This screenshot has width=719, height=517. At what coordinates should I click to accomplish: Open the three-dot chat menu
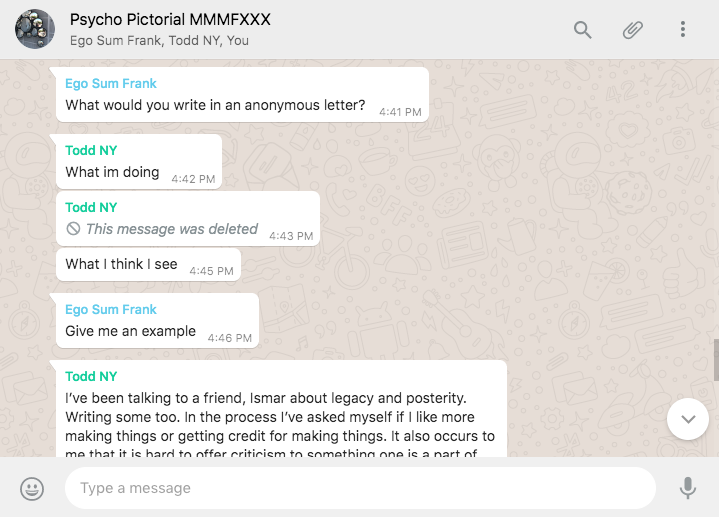(683, 29)
